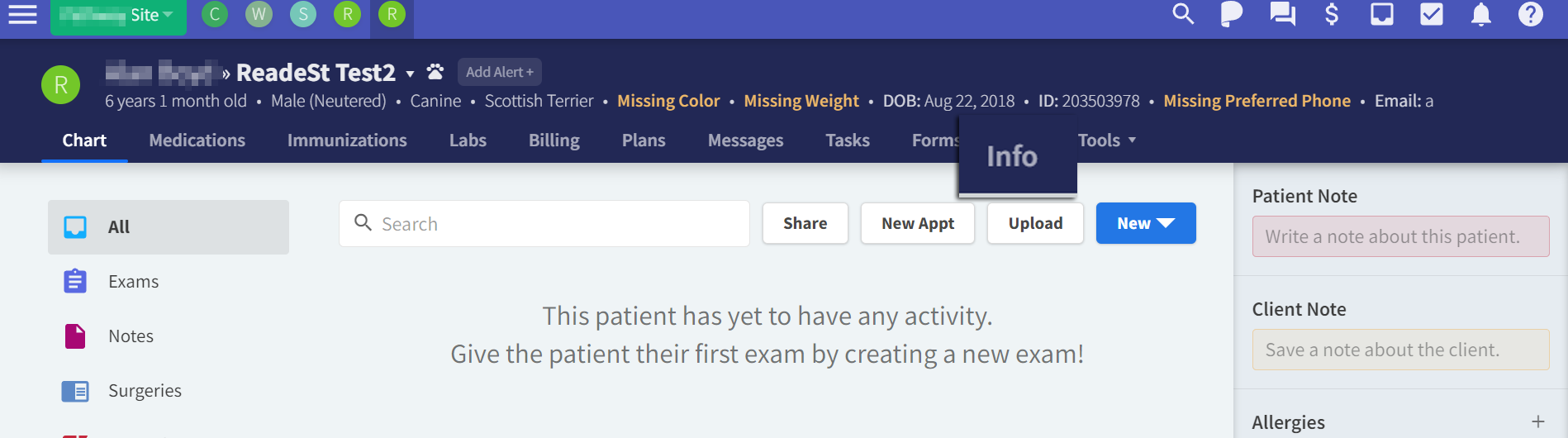The height and width of the screenshot is (438, 1568).
Task: Expand the Site selector dropdown
Action: [x=118, y=16]
